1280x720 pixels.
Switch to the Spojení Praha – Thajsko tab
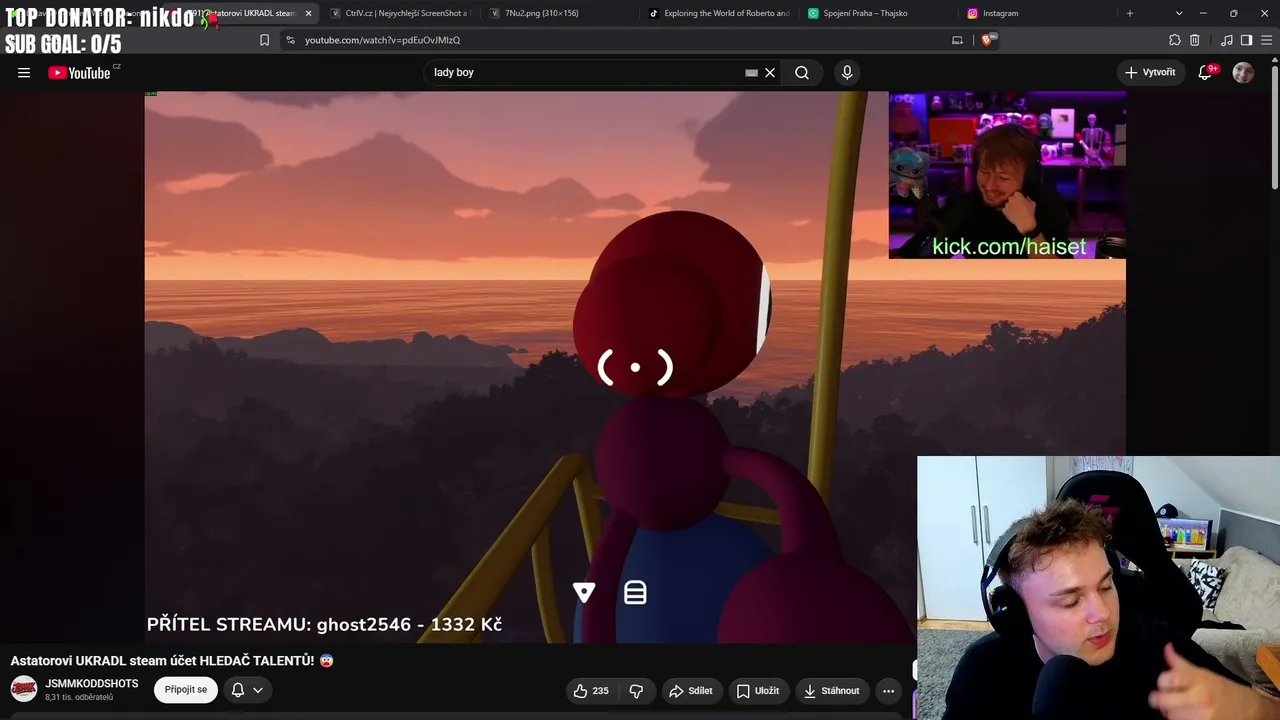coord(878,13)
